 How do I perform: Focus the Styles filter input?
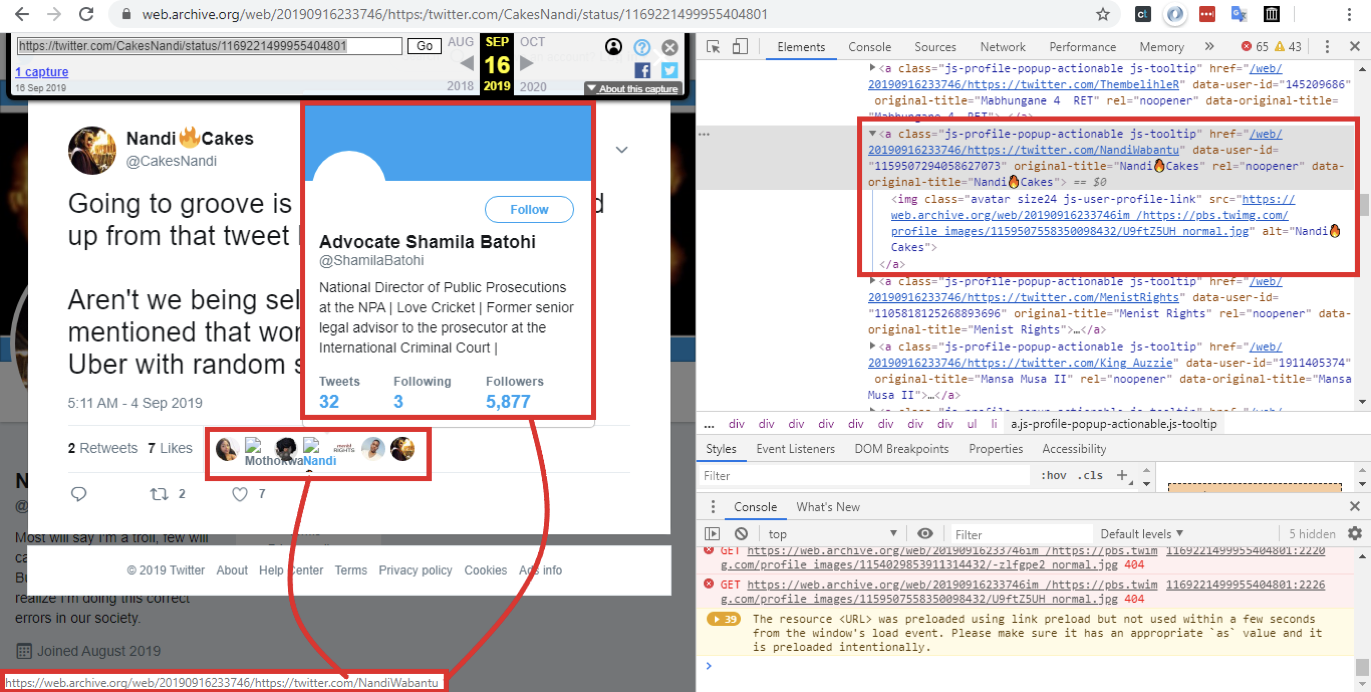(x=865, y=475)
